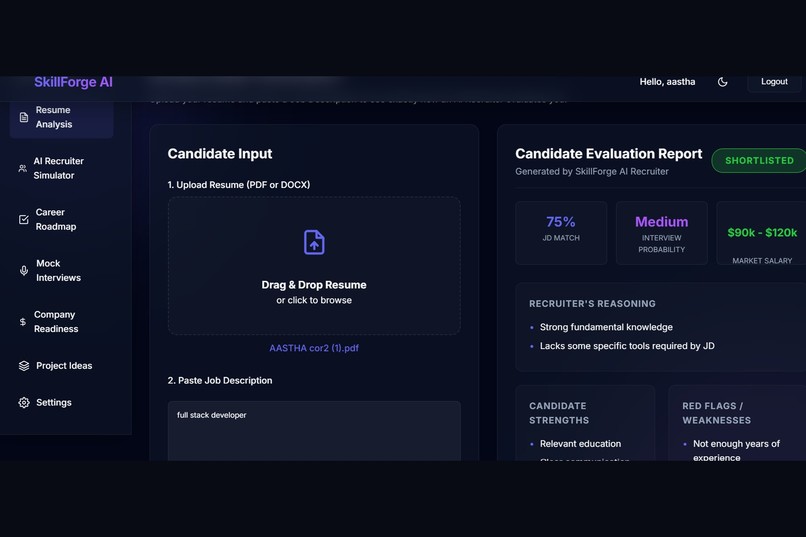Click the or click to browse text
The width and height of the screenshot is (806, 537).
click(314, 300)
